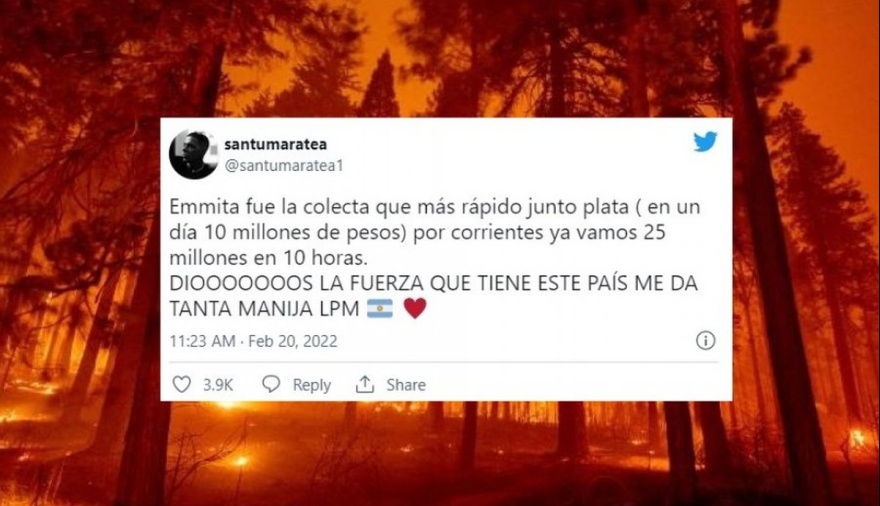The height and width of the screenshot is (506, 880).
Task: Open the bold santumaratea display name
Action: tap(276, 144)
